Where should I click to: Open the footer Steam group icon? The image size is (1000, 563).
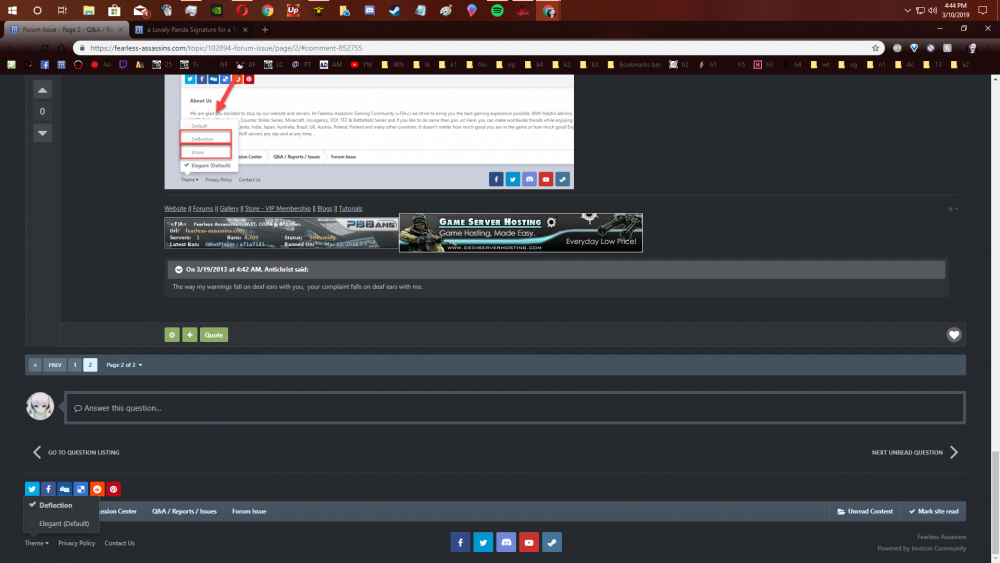click(x=552, y=543)
